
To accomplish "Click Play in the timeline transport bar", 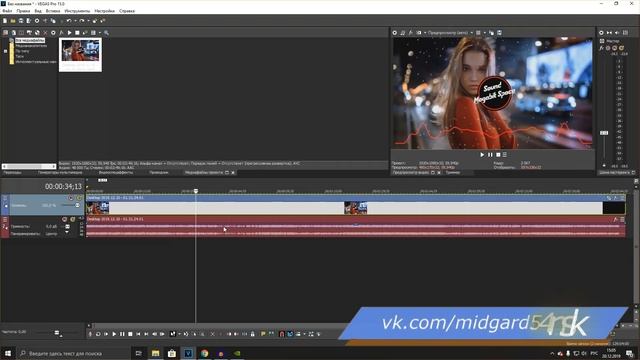I will coord(114,334).
